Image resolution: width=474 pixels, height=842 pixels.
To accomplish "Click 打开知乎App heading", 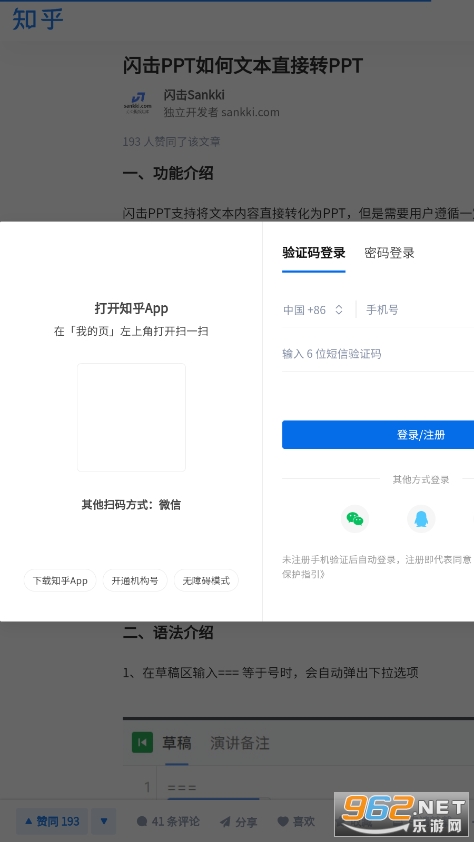I will (132, 308).
